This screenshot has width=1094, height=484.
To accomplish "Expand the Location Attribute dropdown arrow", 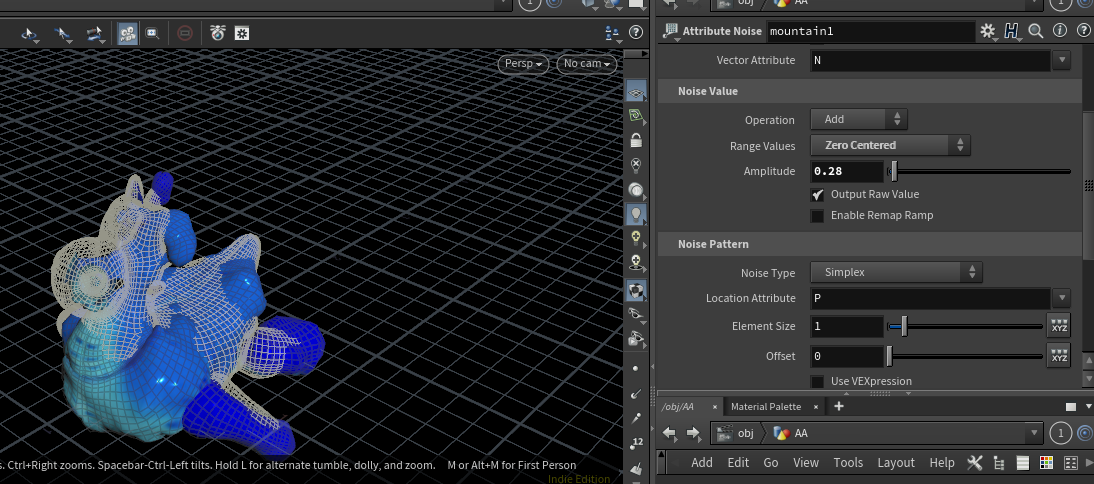I will click(1061, 298).
